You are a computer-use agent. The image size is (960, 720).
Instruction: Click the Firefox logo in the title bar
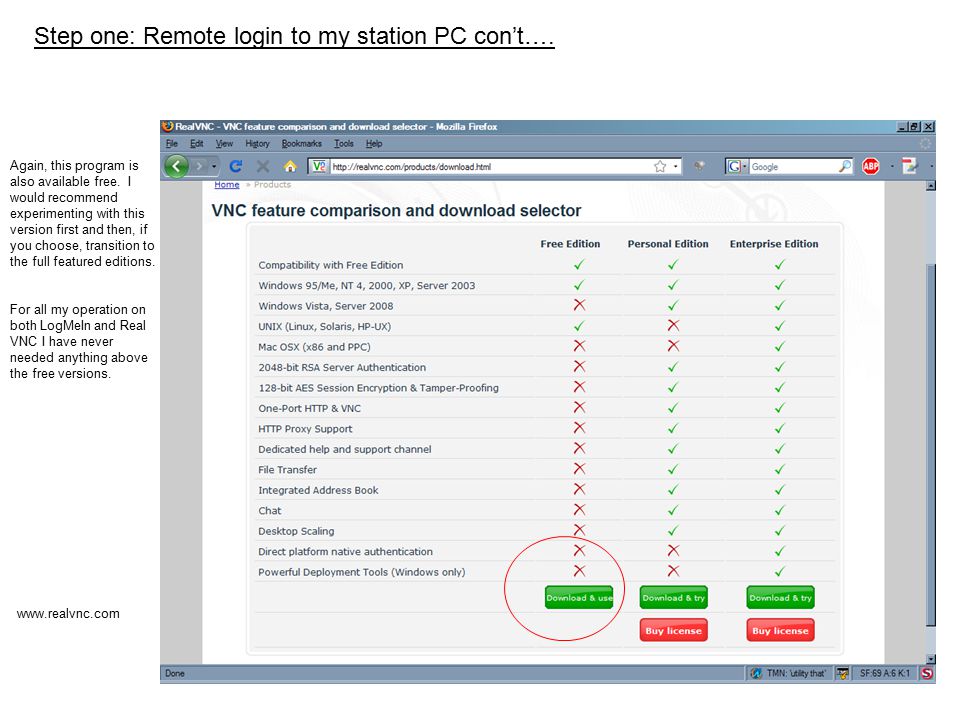click(168, 126)
